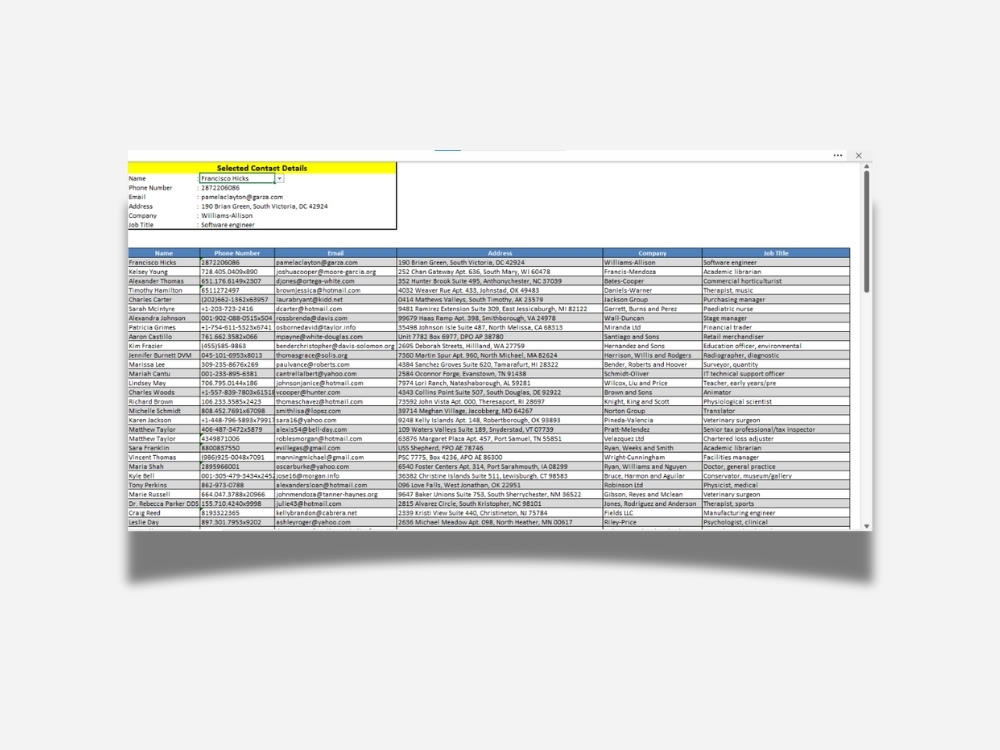Click the Commercial horticulturist job title cell
The height and width of the screenshot is (750, 1000).
tap(776, 281)
